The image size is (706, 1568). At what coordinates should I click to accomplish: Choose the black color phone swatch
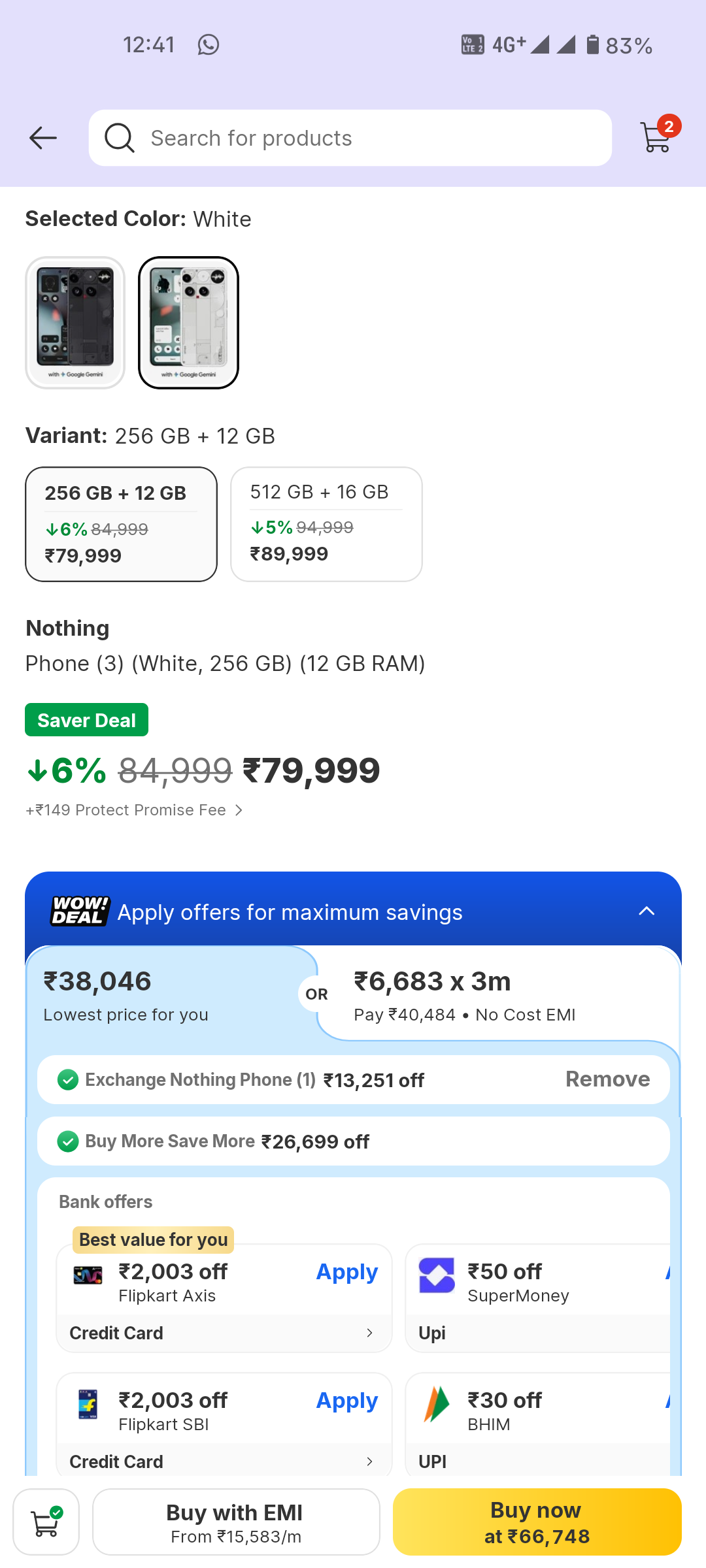pos(75,323)
